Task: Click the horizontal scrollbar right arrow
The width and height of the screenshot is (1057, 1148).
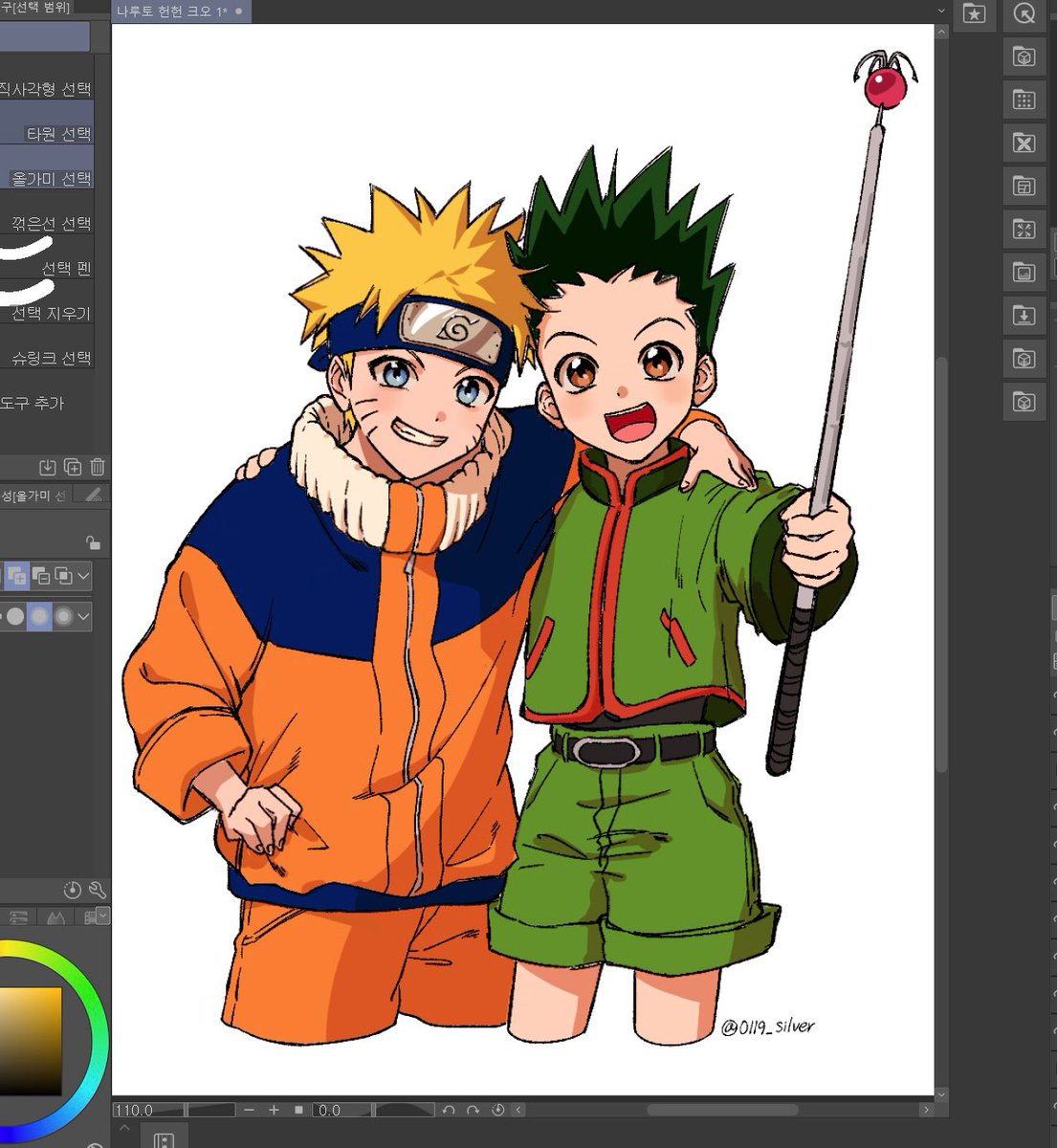Action: coord(925,1110)
